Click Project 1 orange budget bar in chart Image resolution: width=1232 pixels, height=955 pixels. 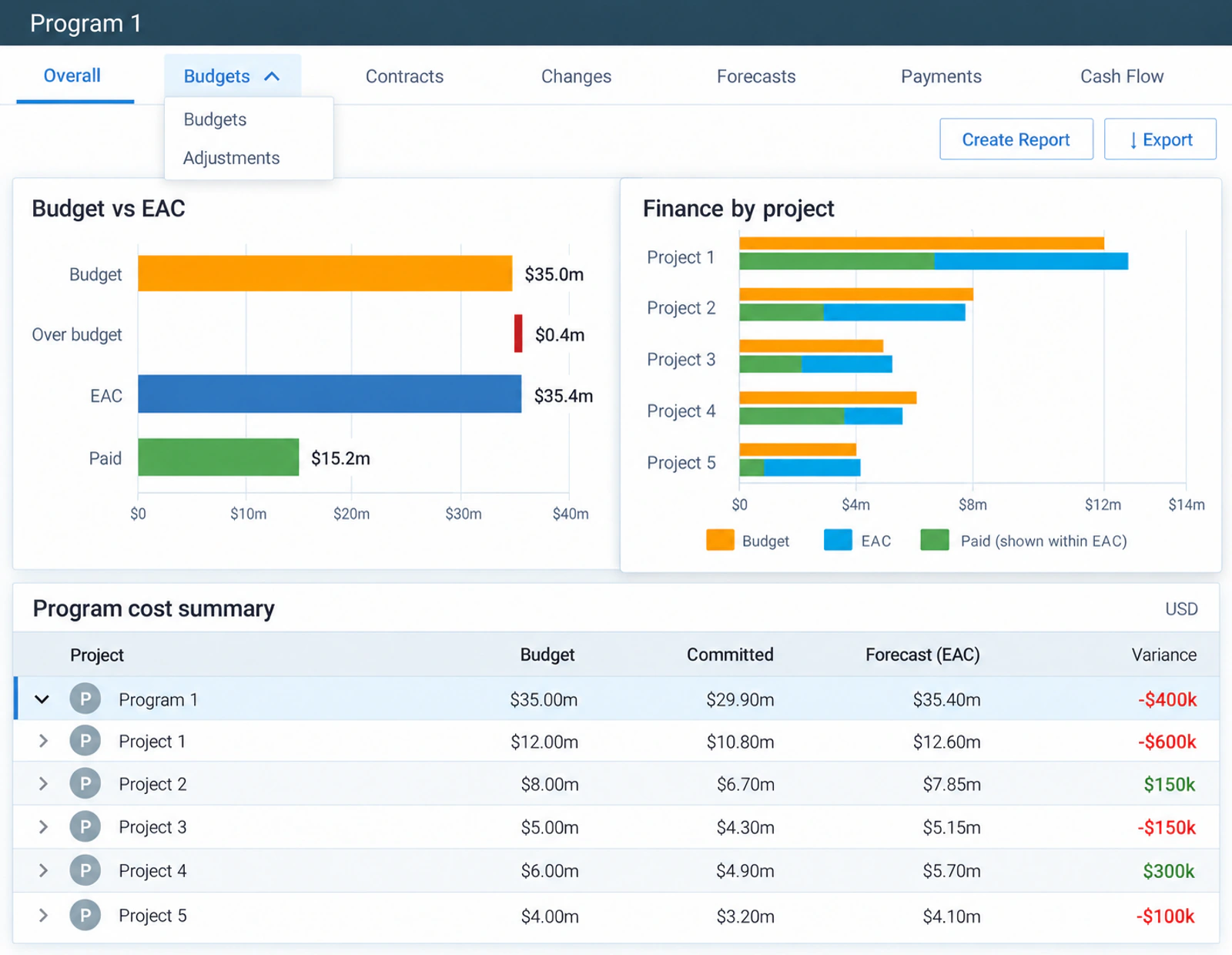(x=922, y=243)
